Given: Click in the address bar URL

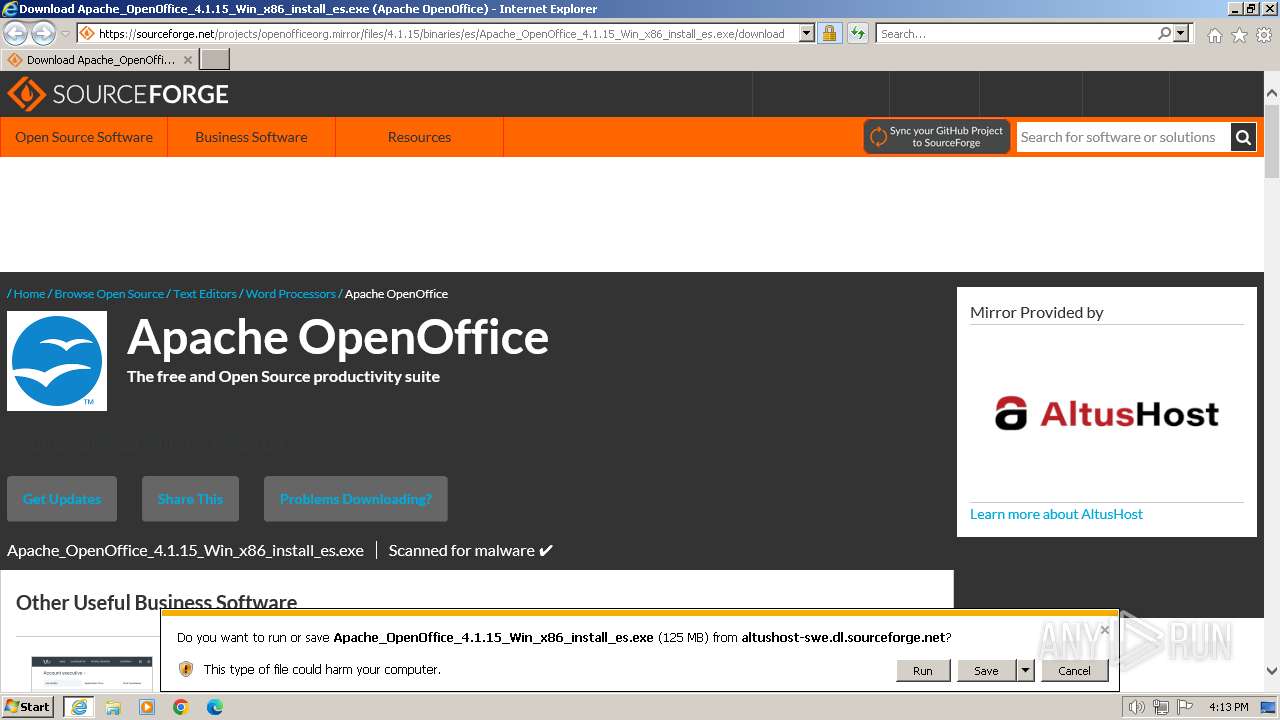Looking at the screenshot, I should [x=441, y=33].
